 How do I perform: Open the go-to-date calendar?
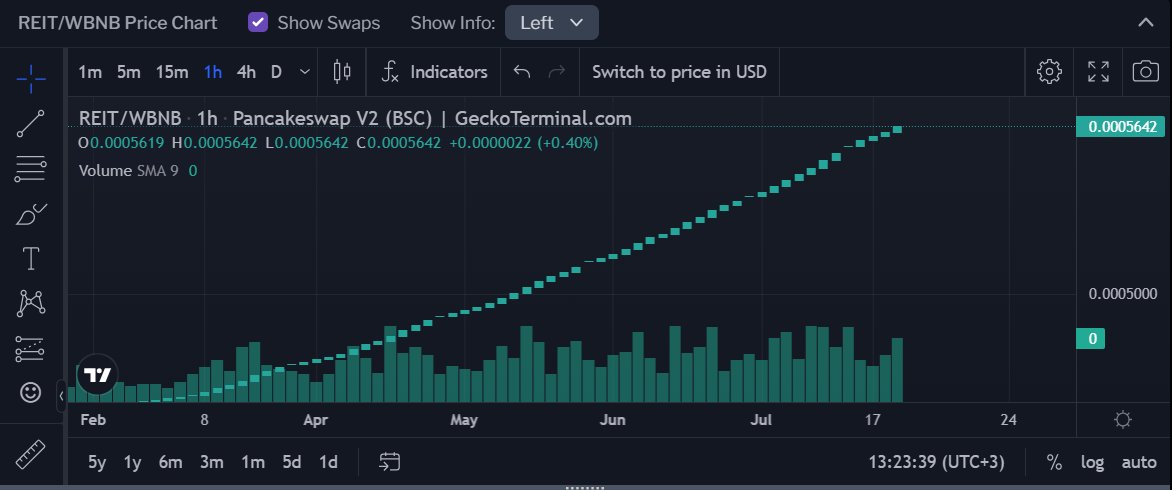(x=389, y=462)
